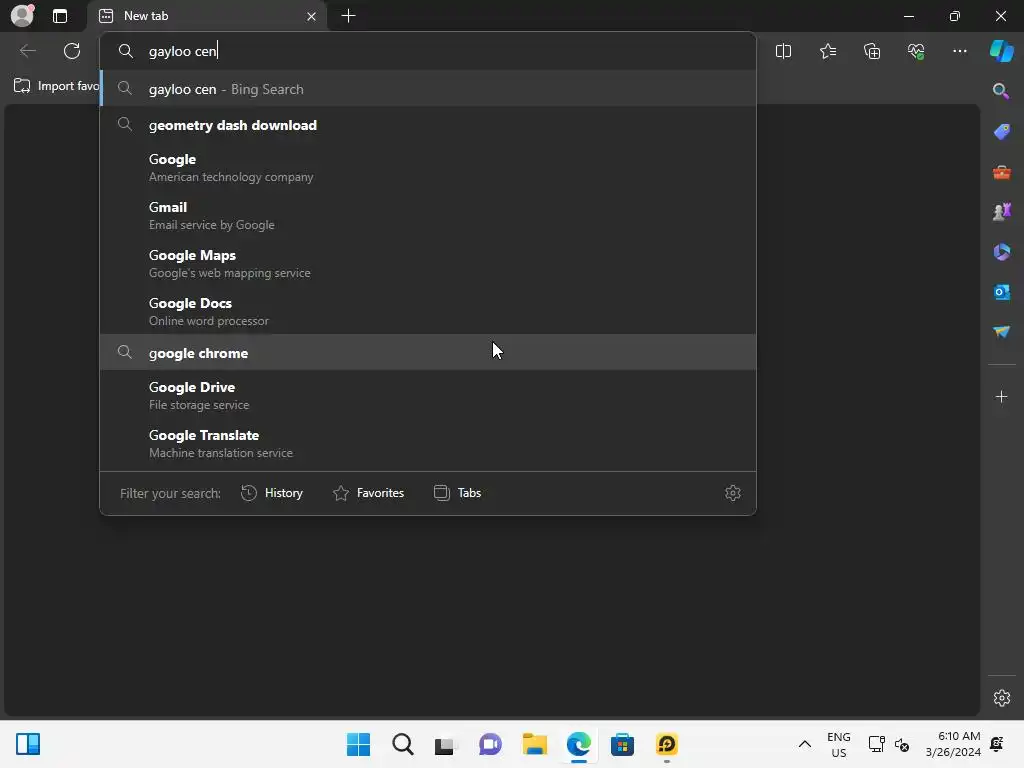This screenshot has width=1024, height=768.
Task: Select geometry dash download suggestion
Action: click(x=428, y=125)
